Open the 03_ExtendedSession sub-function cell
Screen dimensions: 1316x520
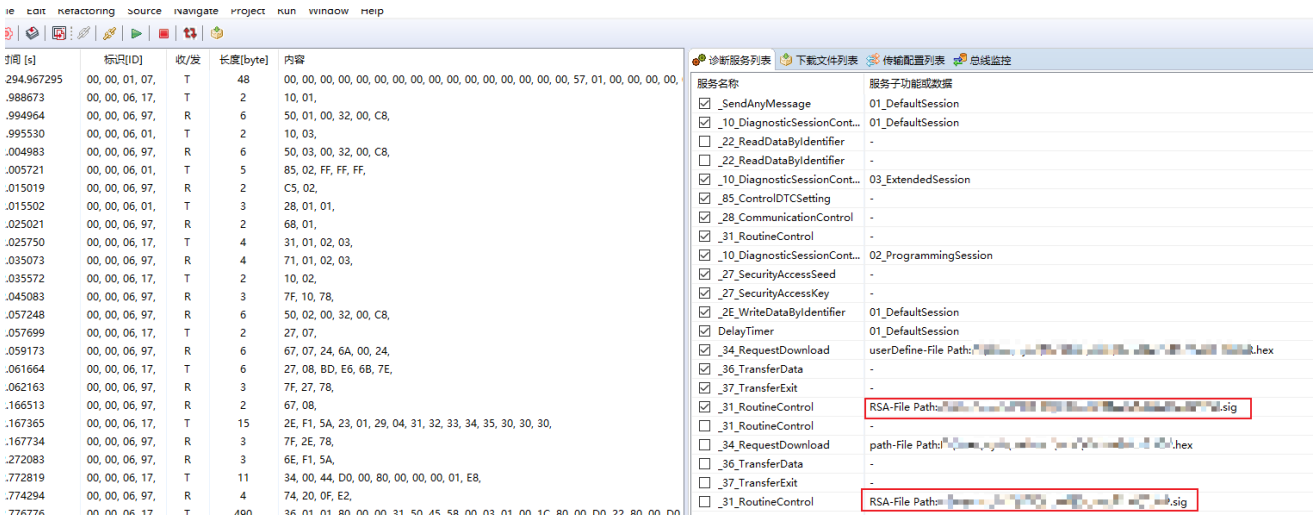919,180
